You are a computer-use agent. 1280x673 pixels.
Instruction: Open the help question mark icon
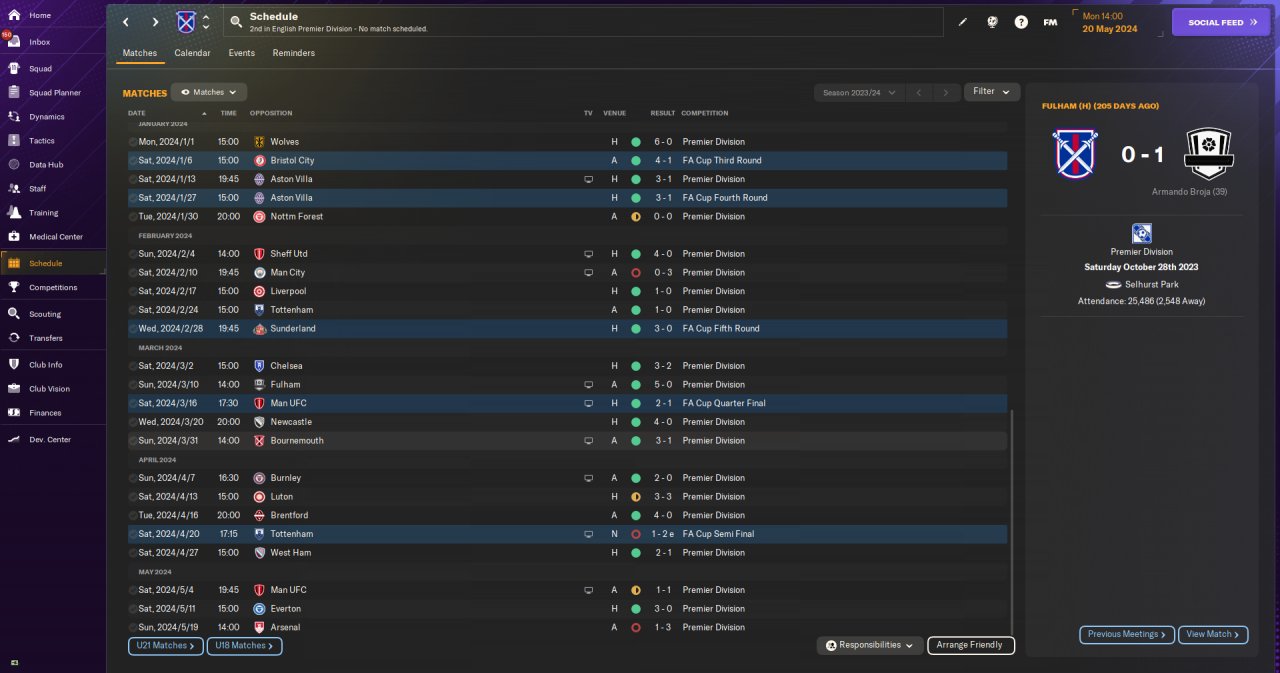click(1021, 22)
